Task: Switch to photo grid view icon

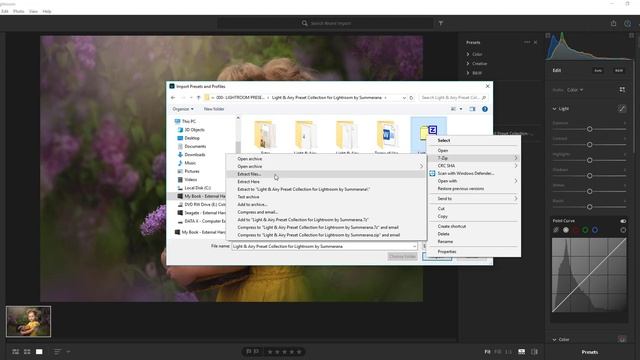Action: click(x=16, y=351)
